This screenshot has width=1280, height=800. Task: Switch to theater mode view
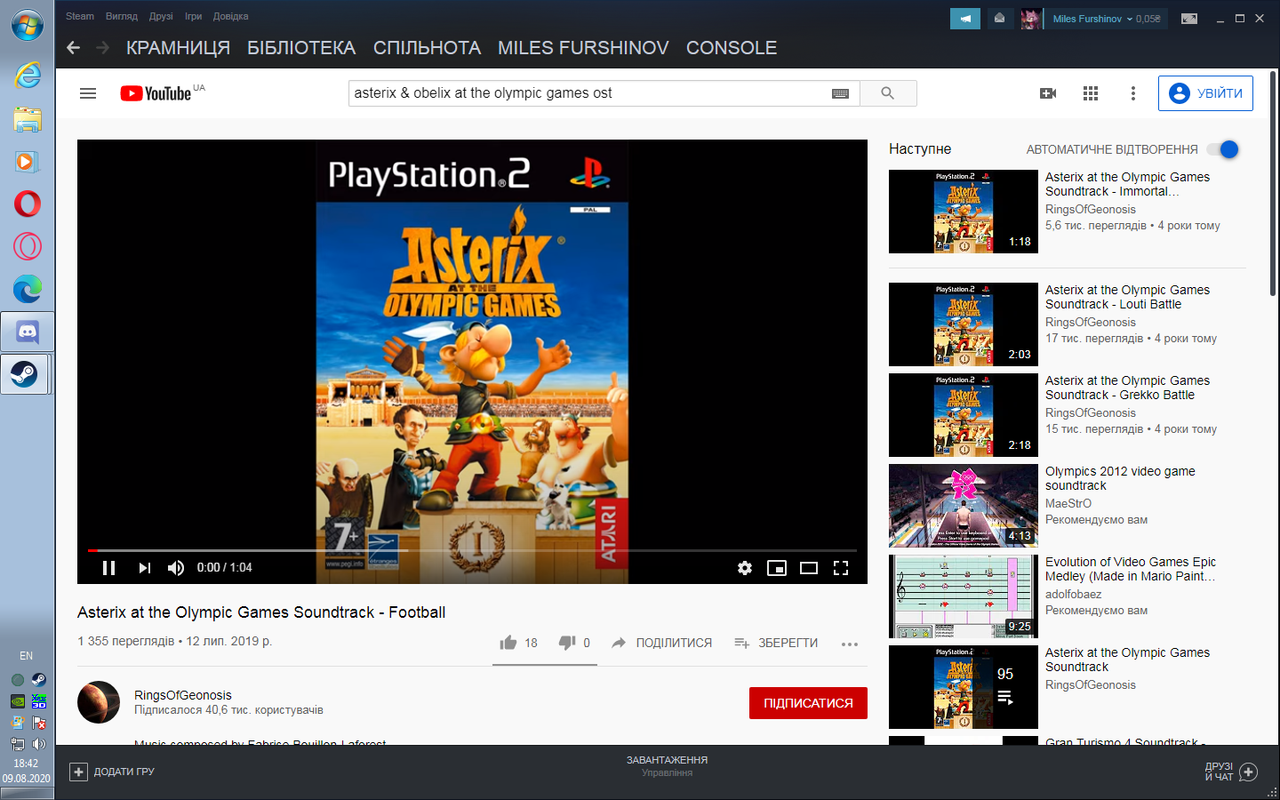809,568
